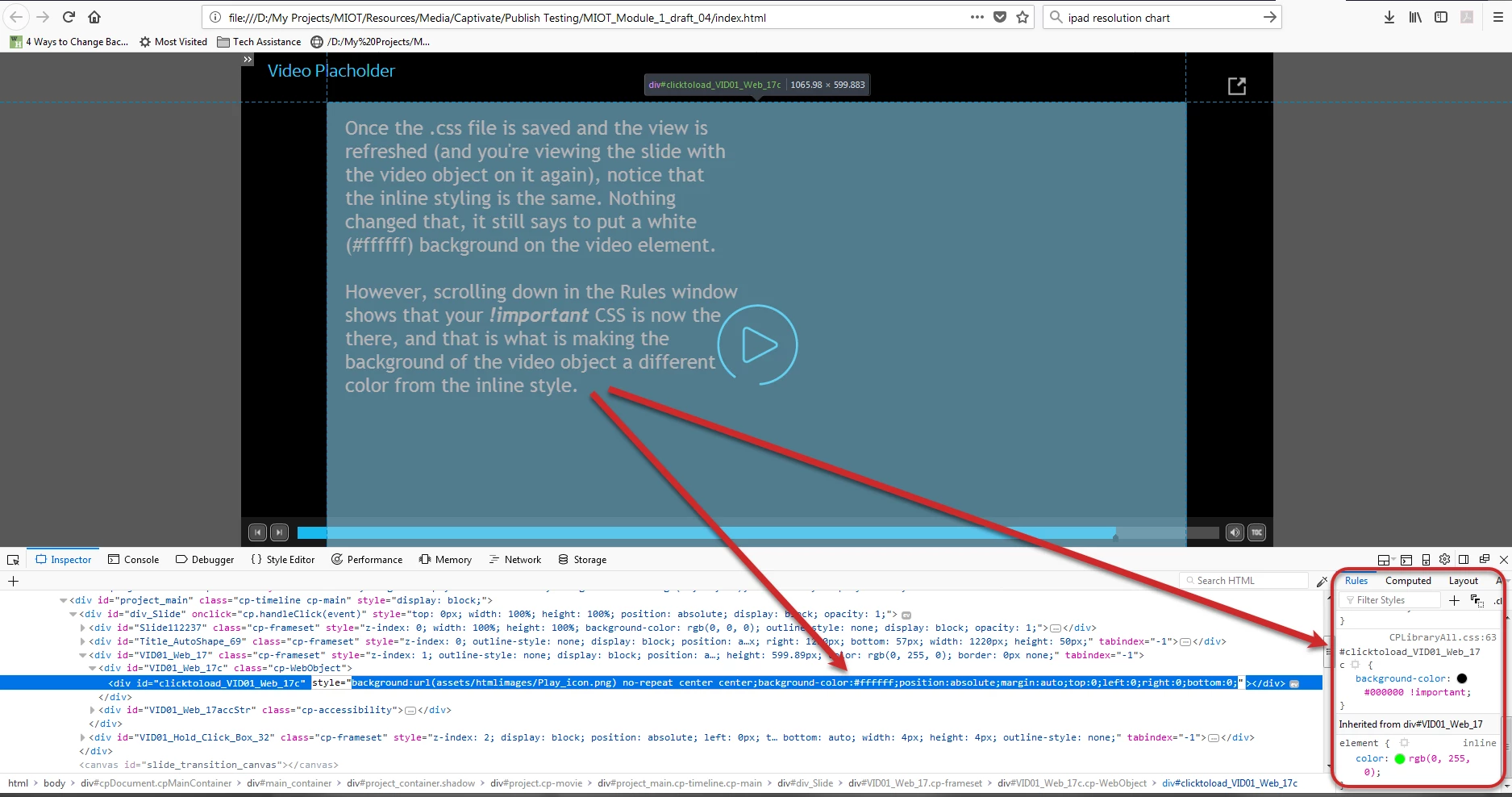
Task: Expand the VID01_Web_17accStr div node
Action: coord(92,710)
